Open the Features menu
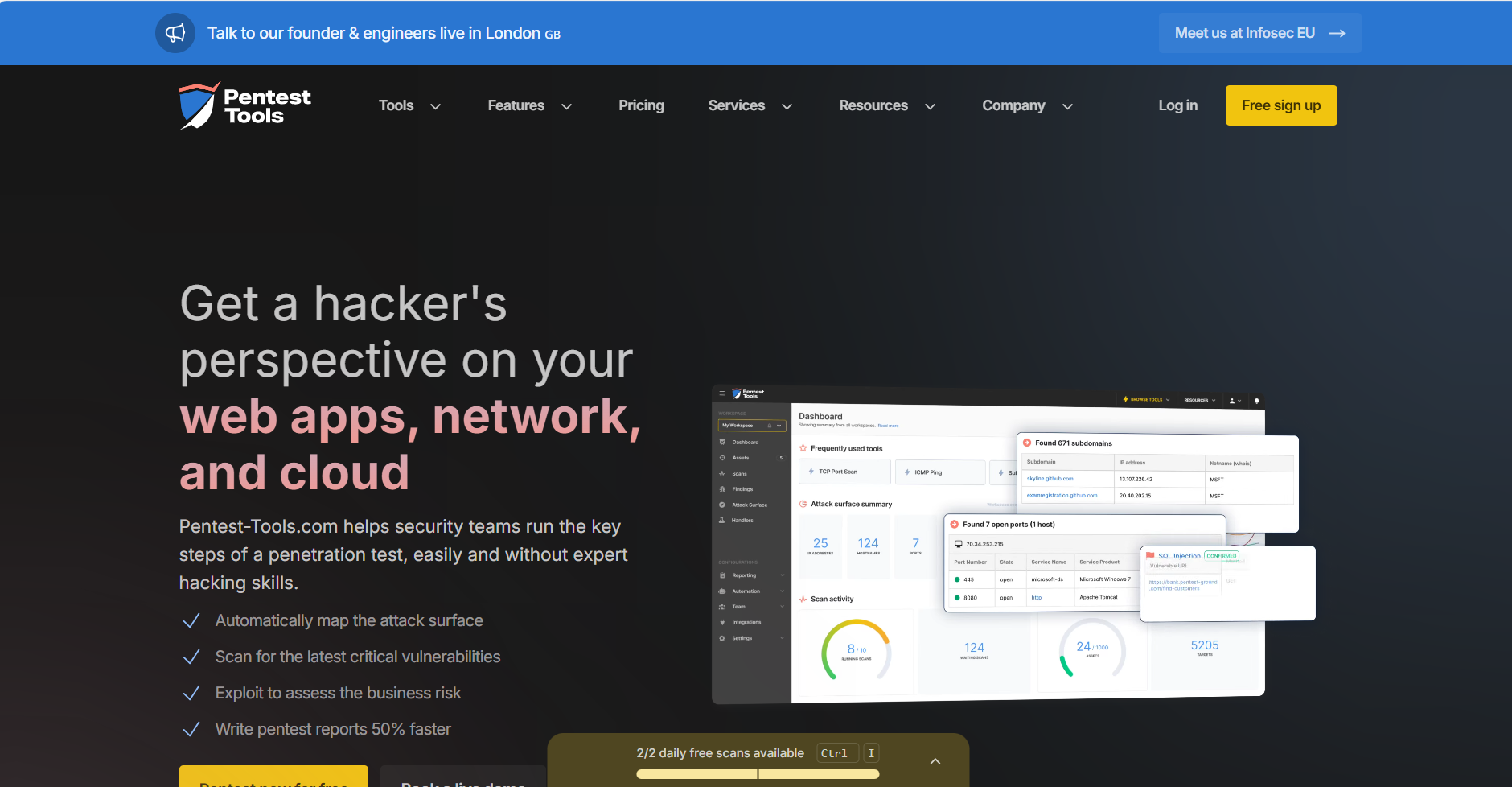This screenshot has height=787, width=1512. 516,105
